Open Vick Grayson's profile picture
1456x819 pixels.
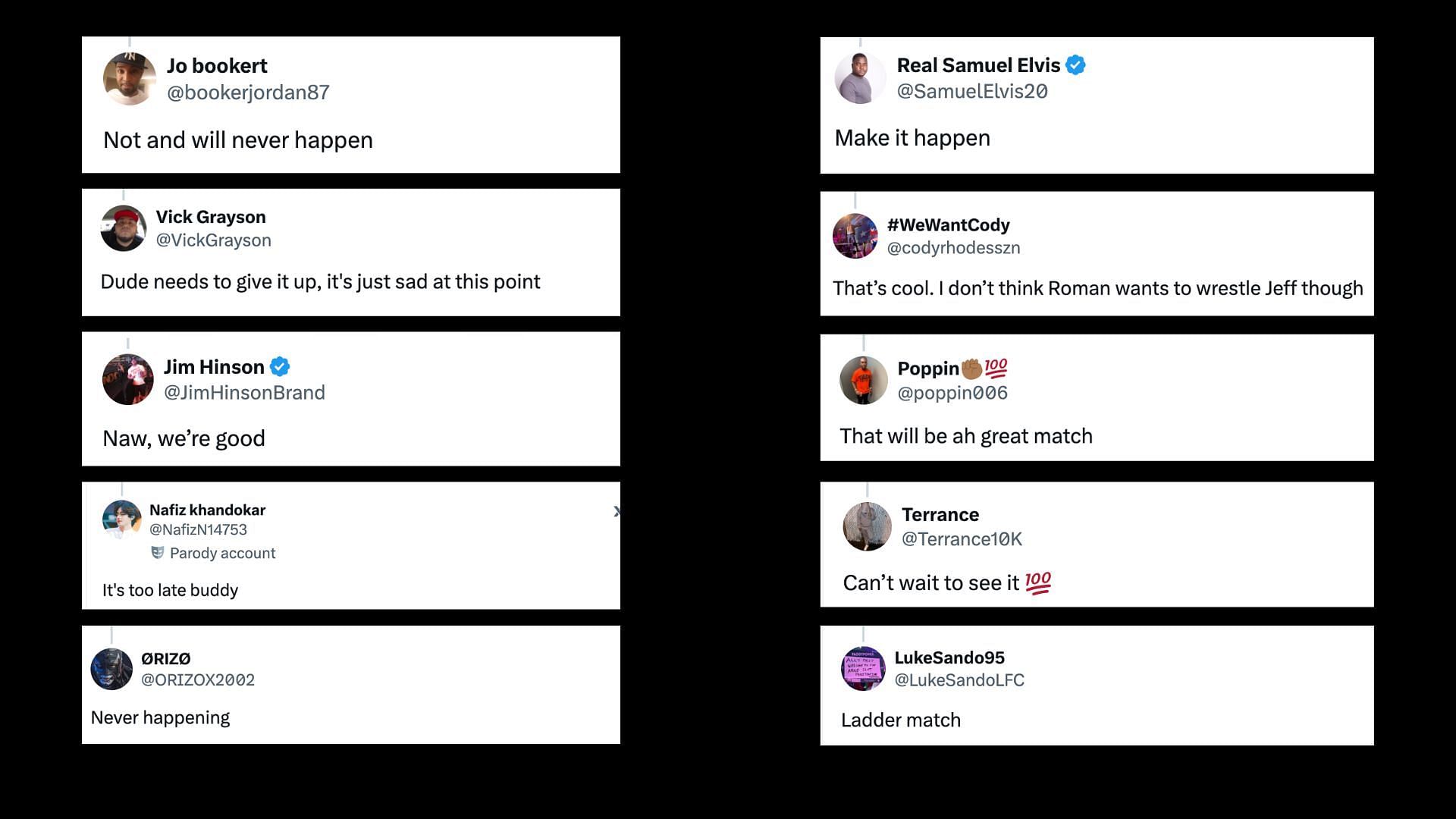click(124, 228)
